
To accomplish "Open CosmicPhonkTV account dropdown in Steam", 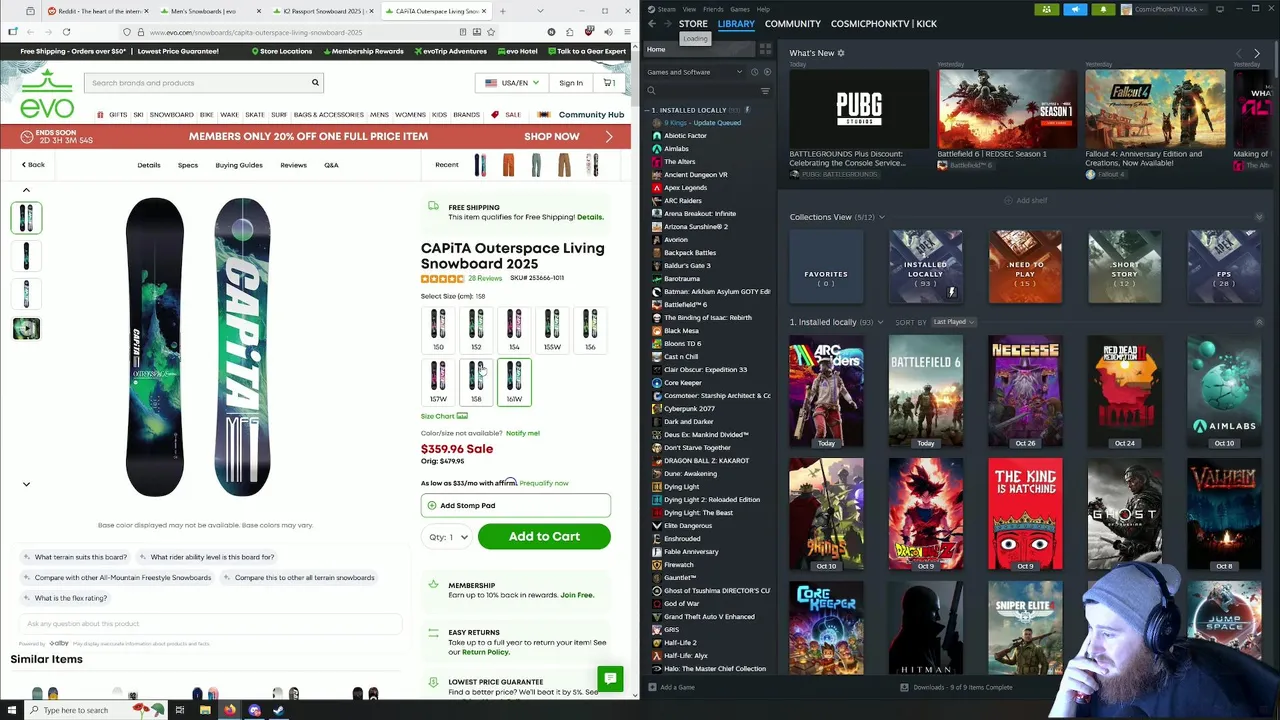I will pyautogui.click(x=1165, y=9).
